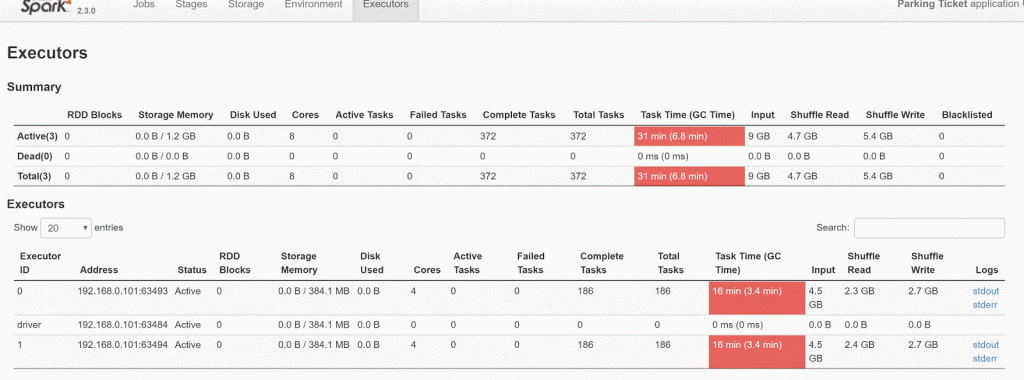Open stderr log for executor 1

pyautogui.click(x=985, y=358)
